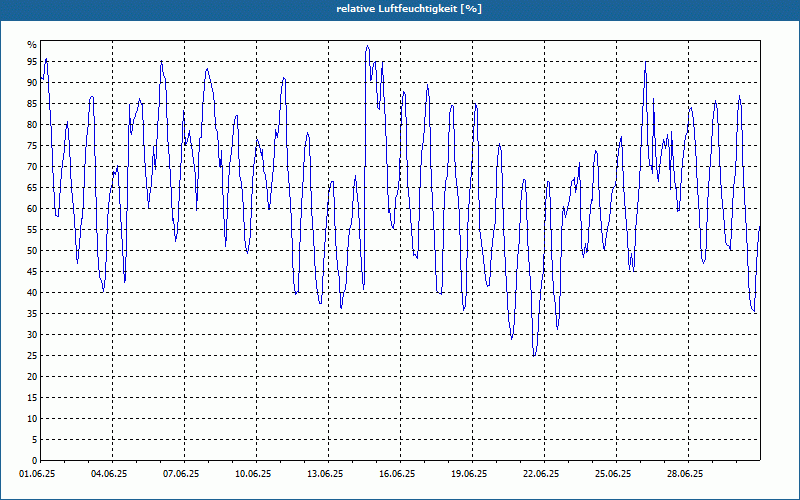The width and height of the screenshot is (800, 500).
Task: Click the y-axis value 70
Action: pyautogui.click(x=32, y=166)
